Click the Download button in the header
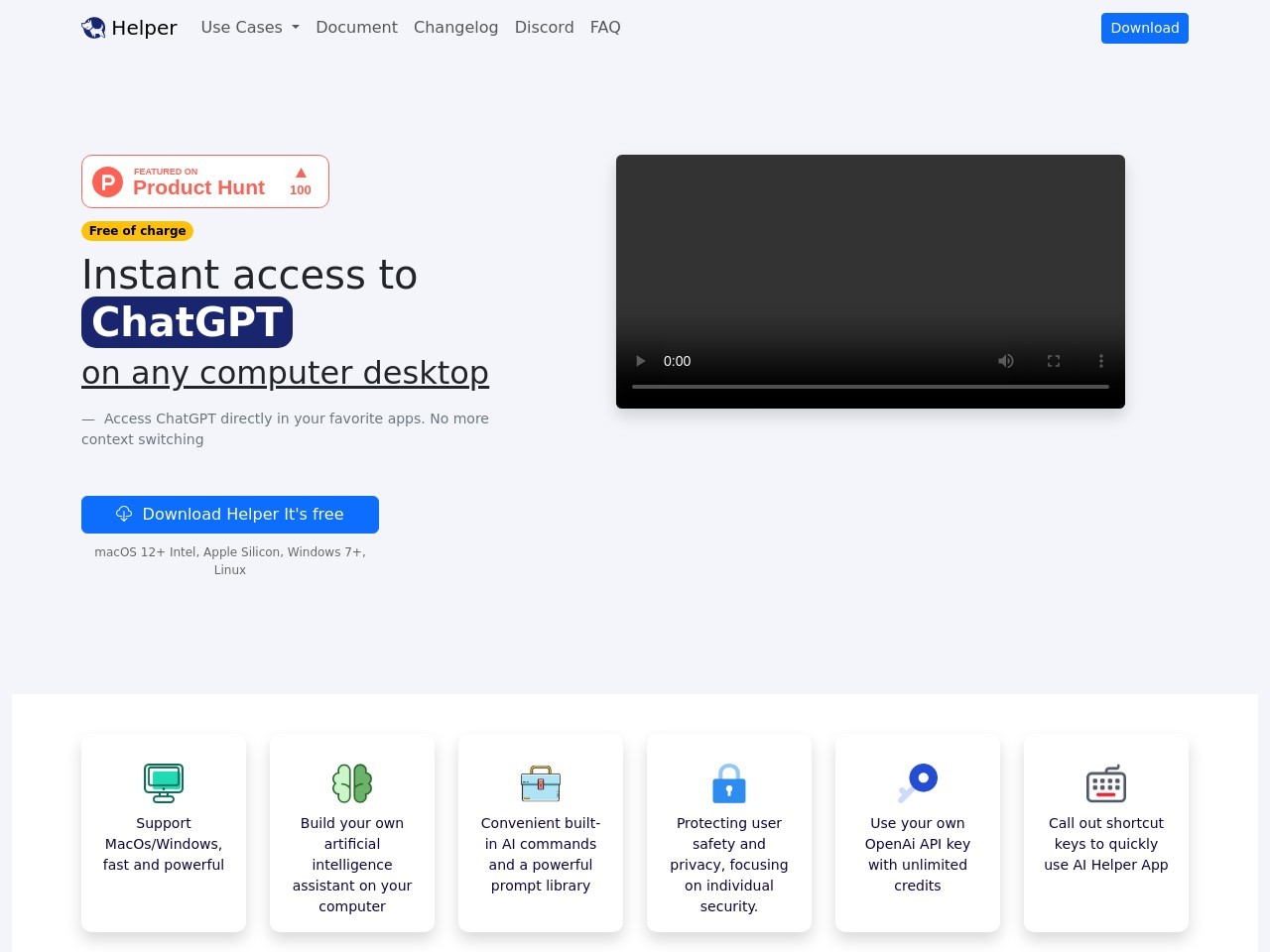1270x952 pixels. (1144, 28)
